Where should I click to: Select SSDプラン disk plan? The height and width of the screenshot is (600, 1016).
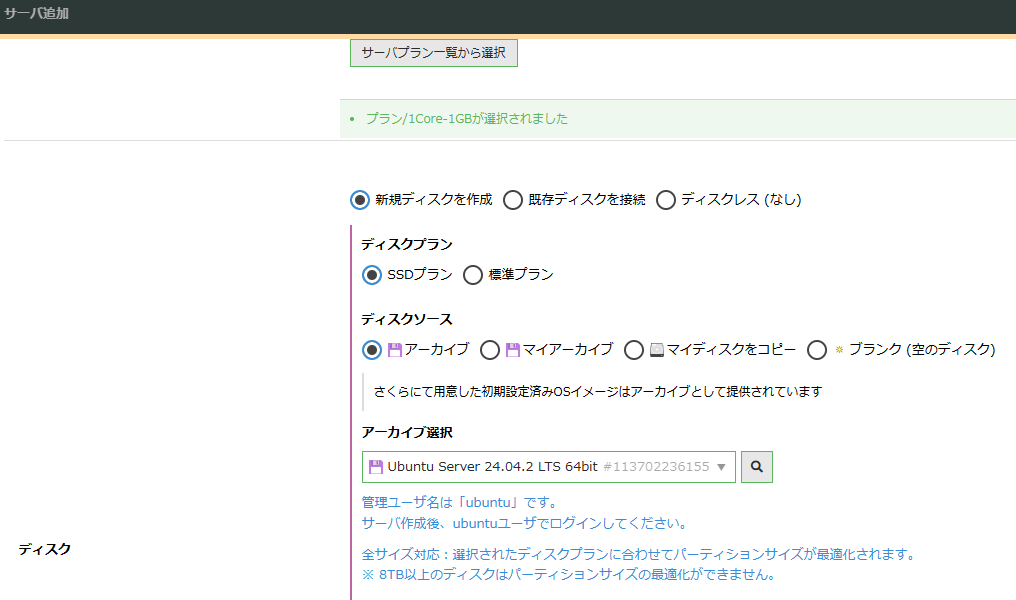pyautogui.click(x=371, y=275)
